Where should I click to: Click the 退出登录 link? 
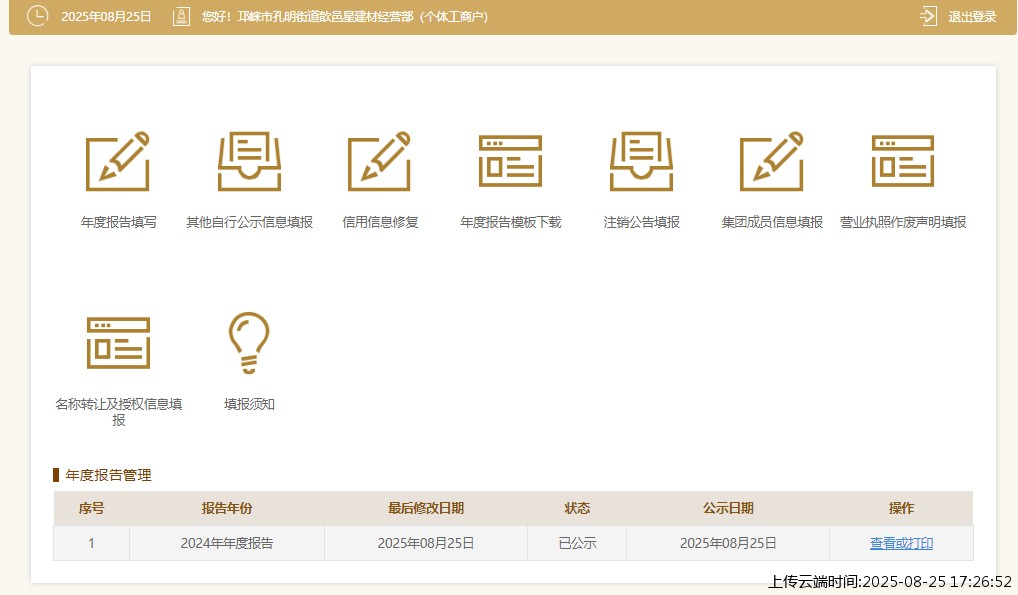tap(972, 17)
